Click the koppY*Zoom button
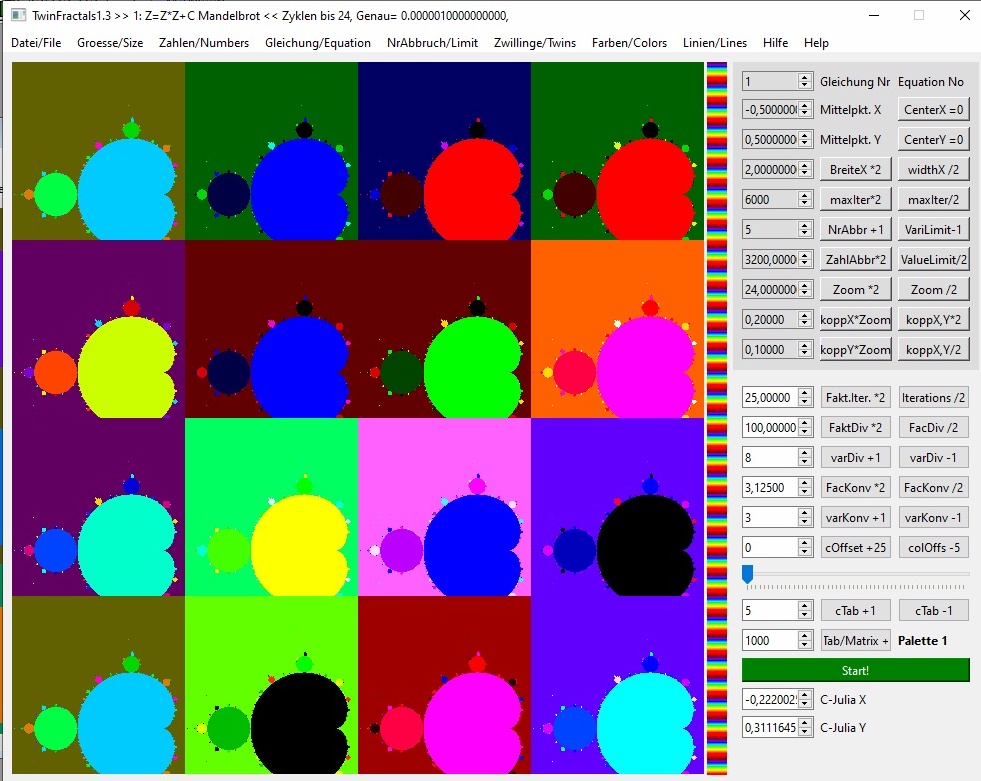Viewport: 981px width, 781px height. pyautogui.click(x=855, y=349)
